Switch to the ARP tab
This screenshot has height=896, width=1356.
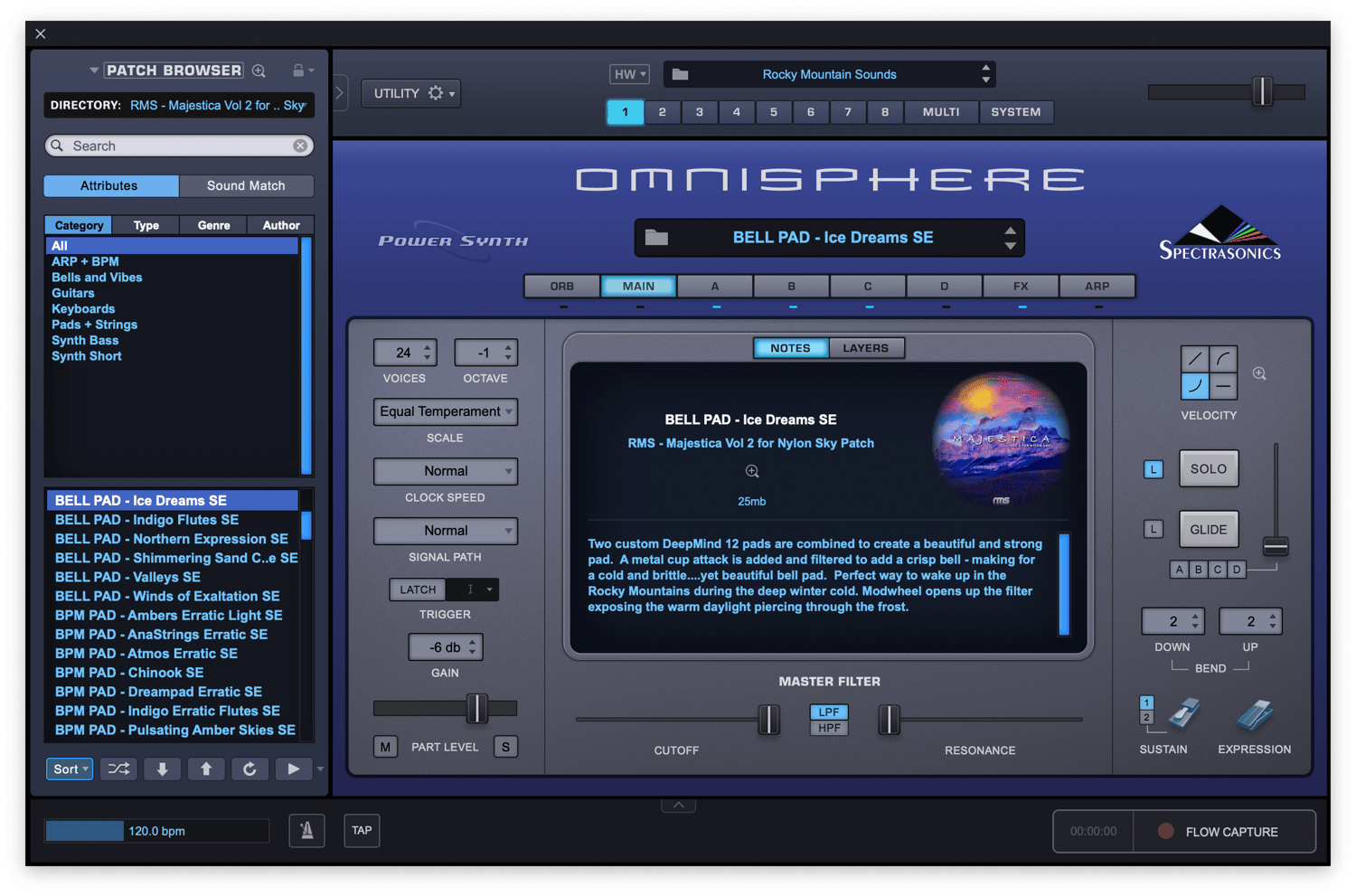click(x=1097, y=286)
